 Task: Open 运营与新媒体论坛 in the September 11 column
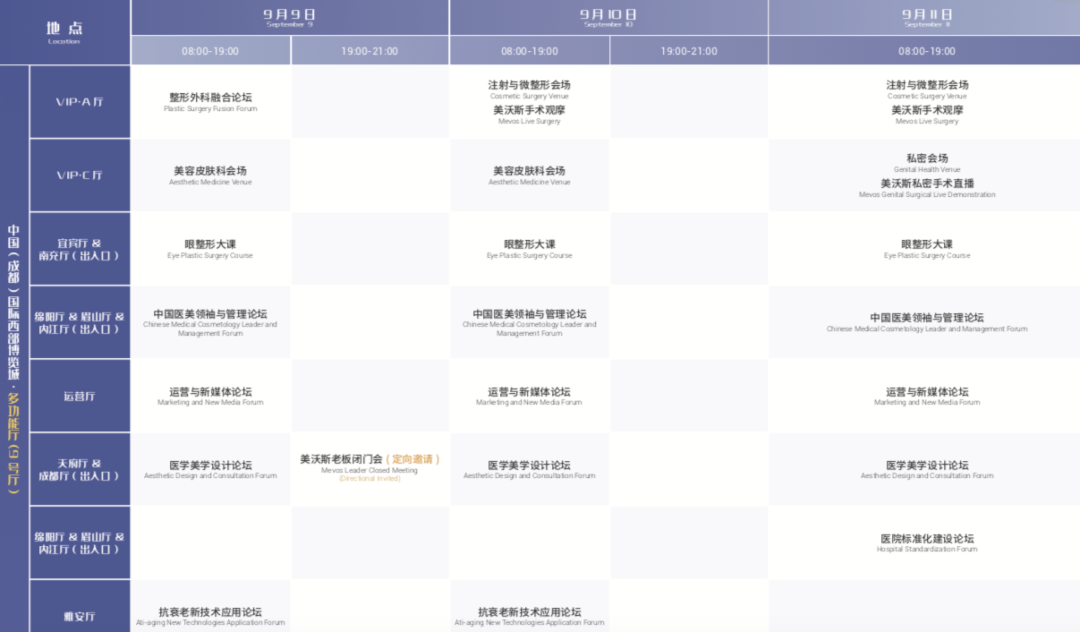click(x=926, y=397)
